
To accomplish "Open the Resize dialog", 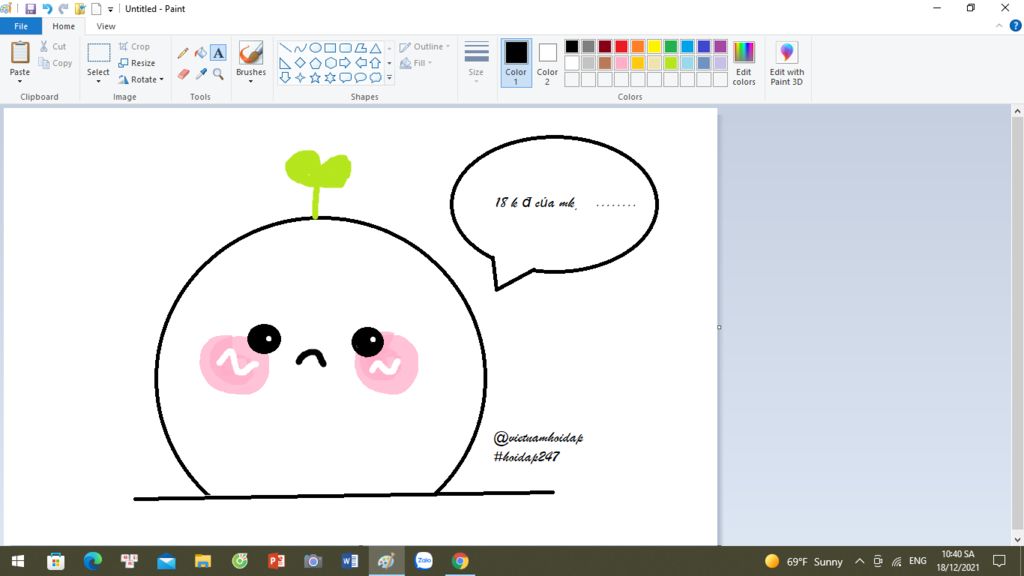I will coord(137,63).
